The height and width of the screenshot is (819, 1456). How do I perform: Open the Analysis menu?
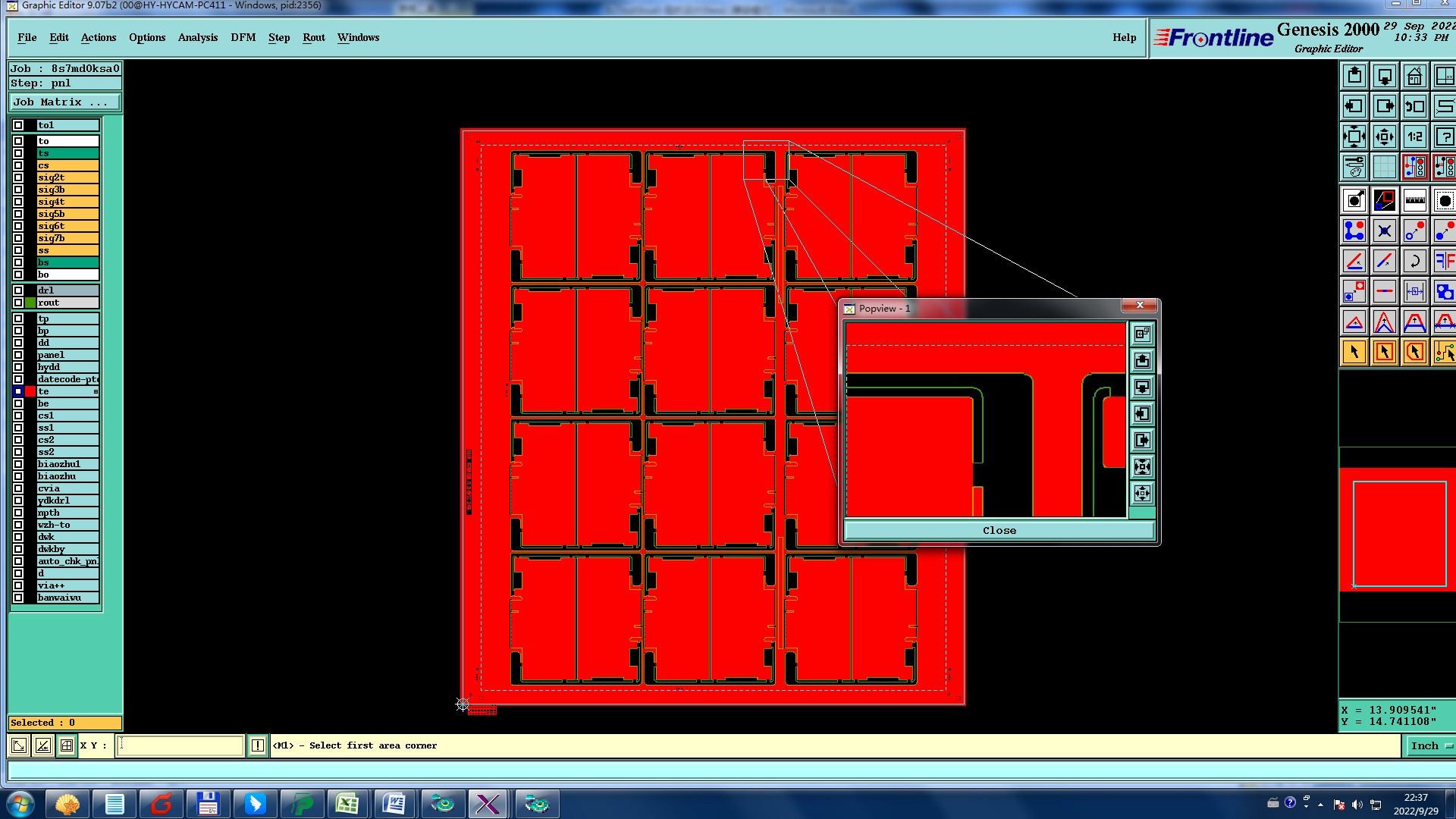click(x=197, y=37)
